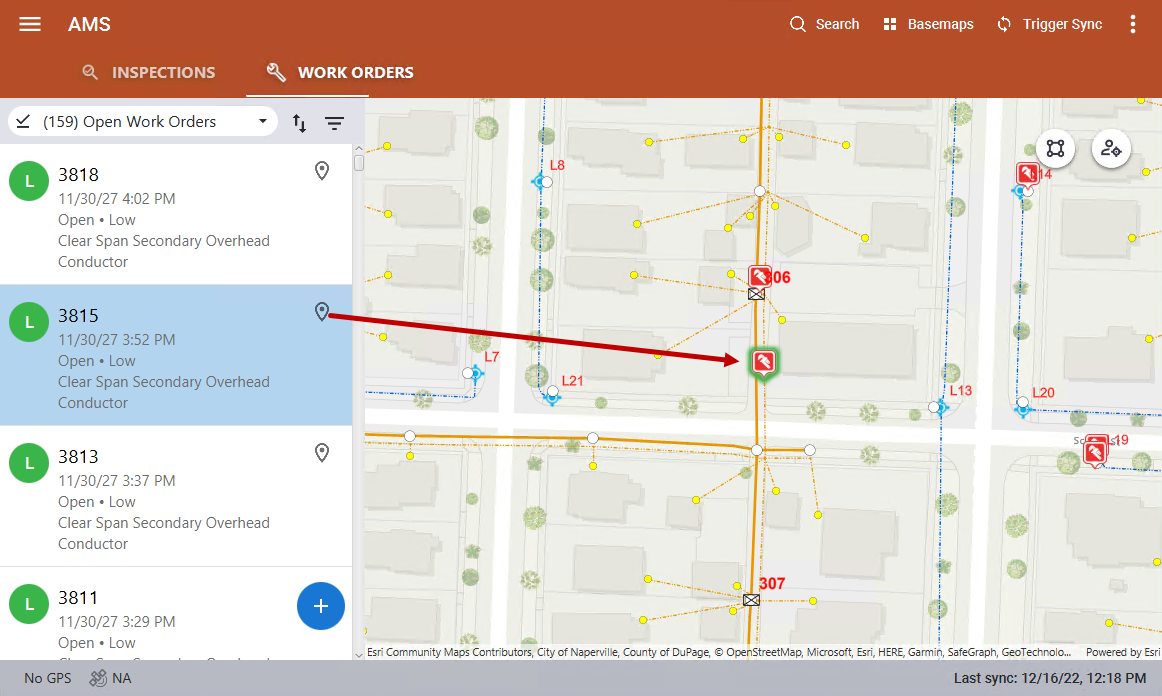The image size is (1162, 696).
Task: Select the green highlighted work order map marker
Action: pyautogui.click(x=762, y=362)
